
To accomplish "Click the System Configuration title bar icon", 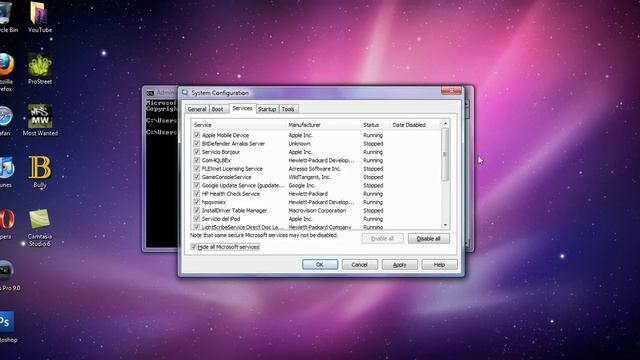I will [185, 93].
